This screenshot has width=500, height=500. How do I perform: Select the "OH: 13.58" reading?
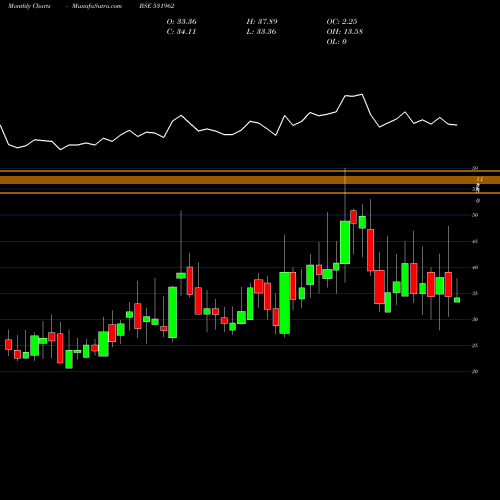[x=345, y=32]
